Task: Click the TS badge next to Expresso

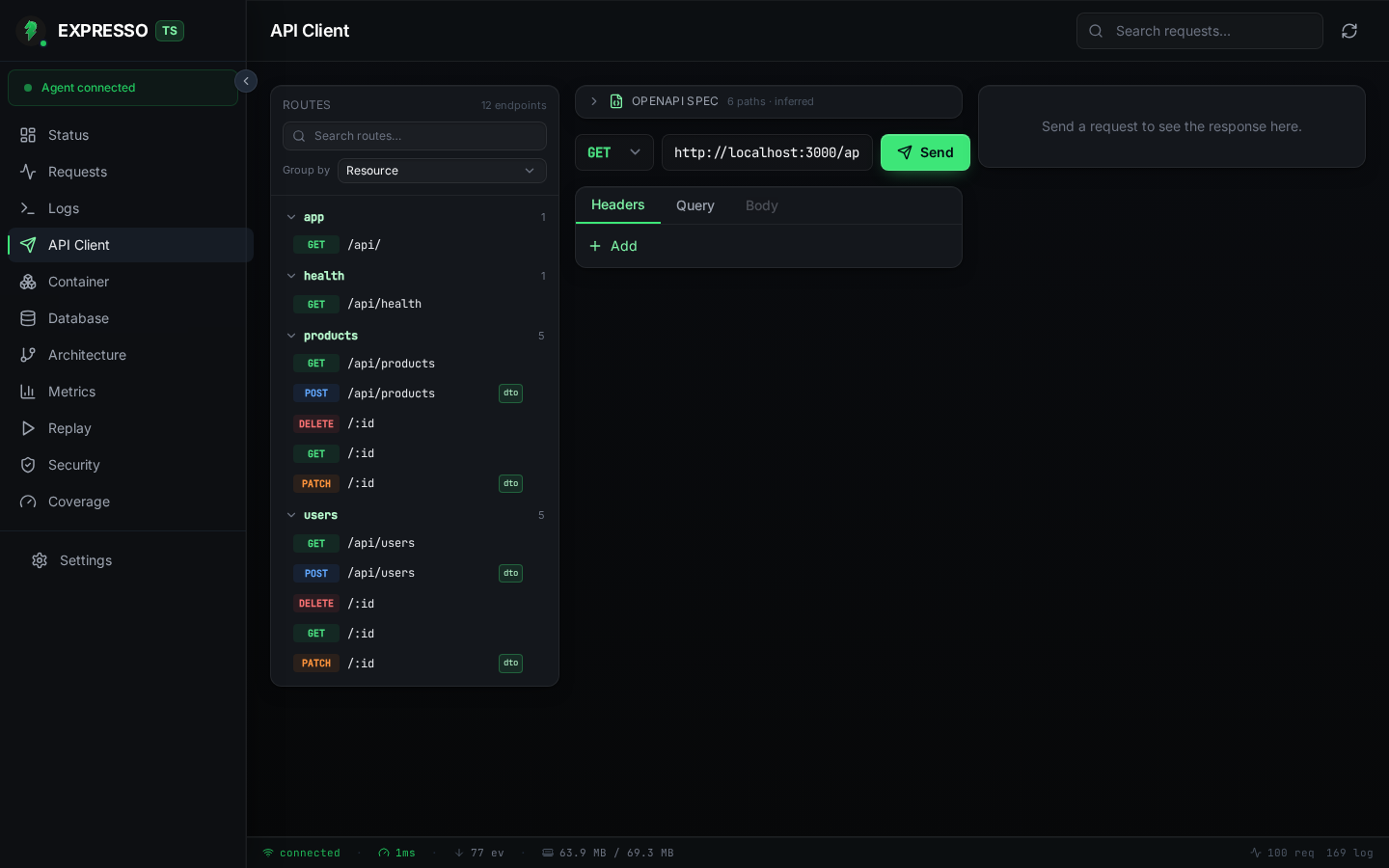Action: coord(170,31)
